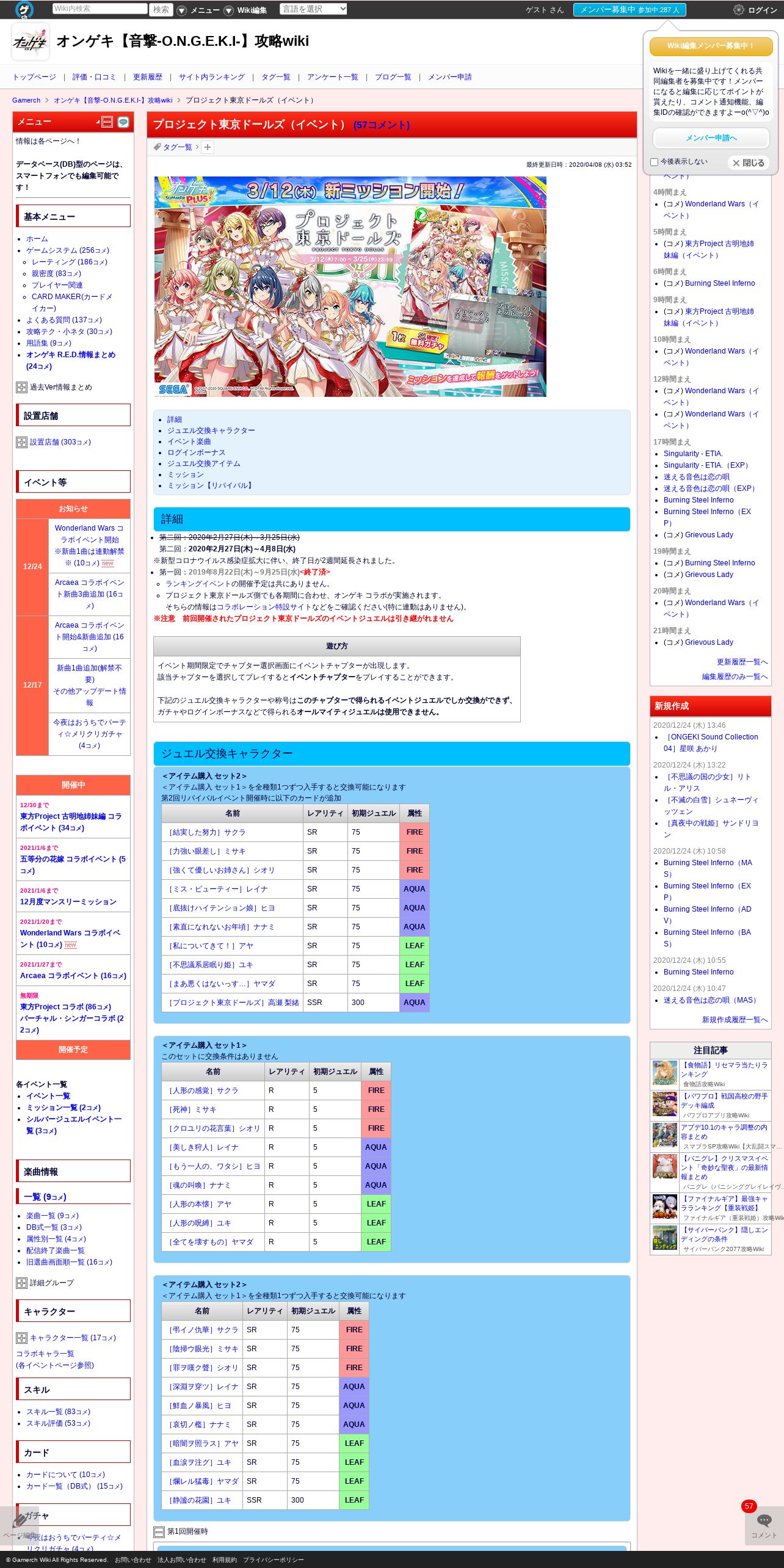Open the 利用規約 footer link
Screen dimensions: 784x1568
224,1559
